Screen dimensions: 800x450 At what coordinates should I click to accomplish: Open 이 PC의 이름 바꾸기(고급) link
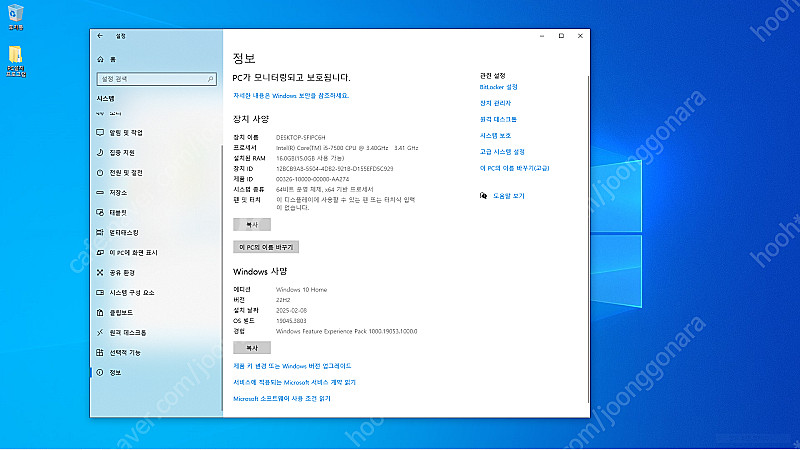(x=514, y=168)
